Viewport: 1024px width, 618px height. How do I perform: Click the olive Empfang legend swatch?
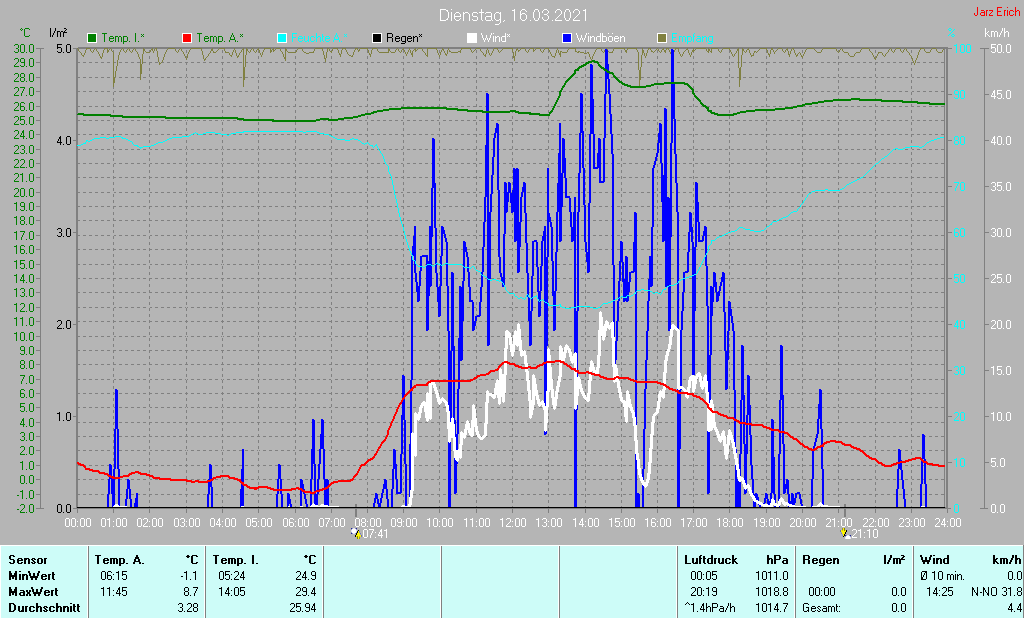(x=661, y=38)
